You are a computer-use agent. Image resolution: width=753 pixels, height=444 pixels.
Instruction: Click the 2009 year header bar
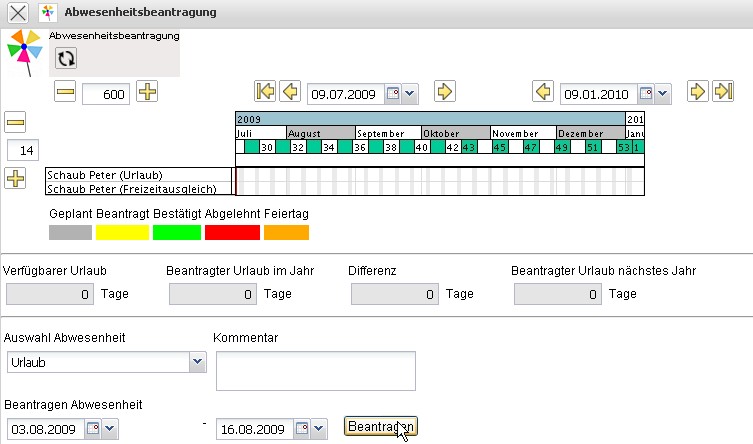coord(430,119)
